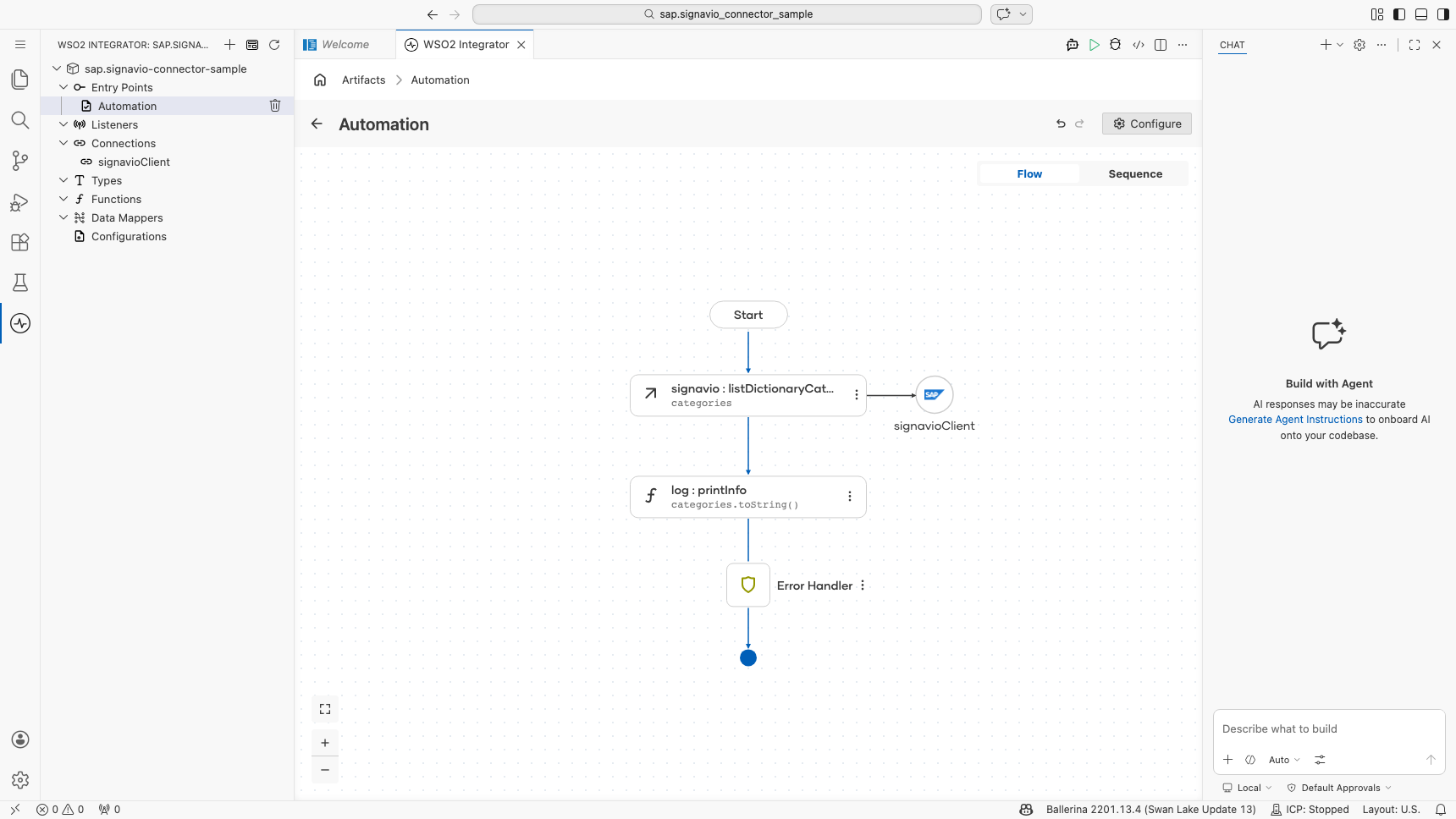1456x819 pixels.
Task: Collapse the Listeners section
Action: pos(63,124)
